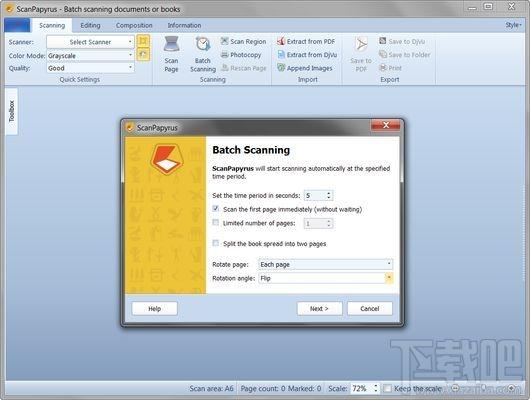The image size is (530, 400).
Task: Click the Help button in dialog
Action: [x=154, y=308]
